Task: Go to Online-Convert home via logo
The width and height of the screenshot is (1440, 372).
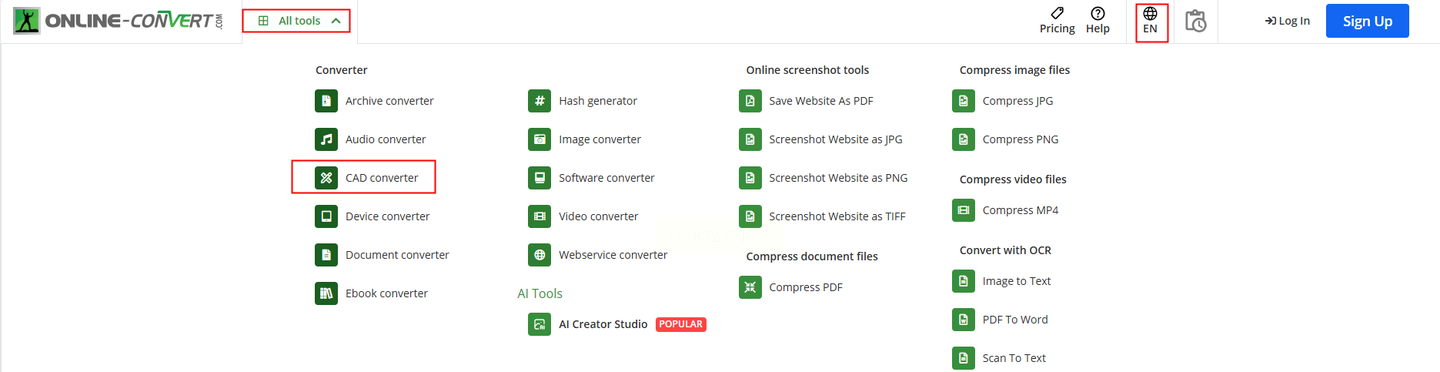Action: point(118,21)
